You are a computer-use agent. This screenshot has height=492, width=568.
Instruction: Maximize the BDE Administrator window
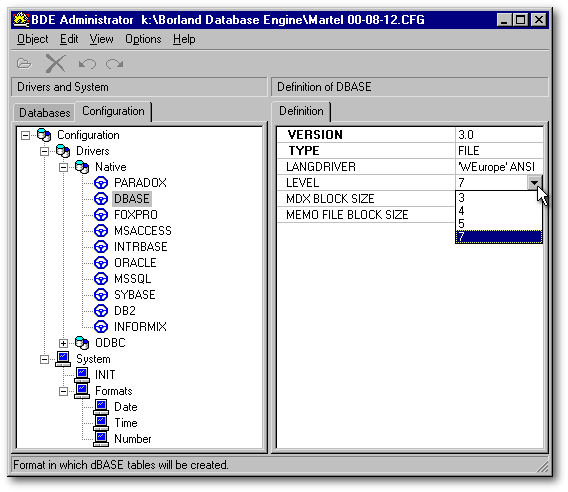coord(521,19)
